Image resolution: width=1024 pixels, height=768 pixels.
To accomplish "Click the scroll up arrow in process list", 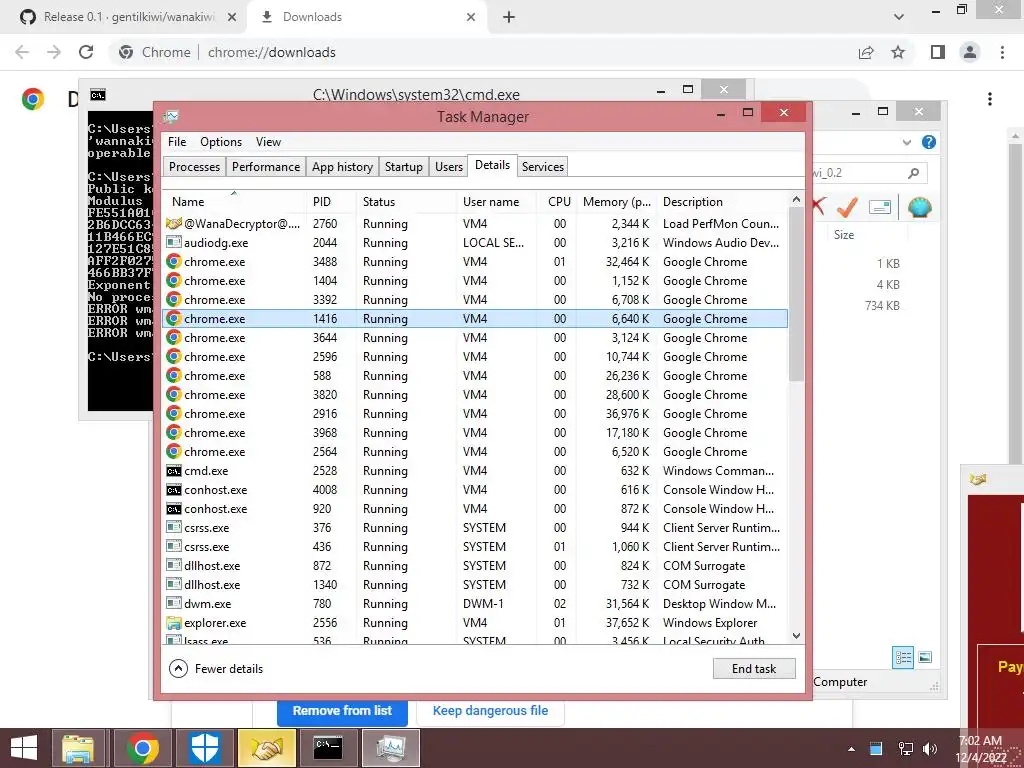I will point(796,199).
